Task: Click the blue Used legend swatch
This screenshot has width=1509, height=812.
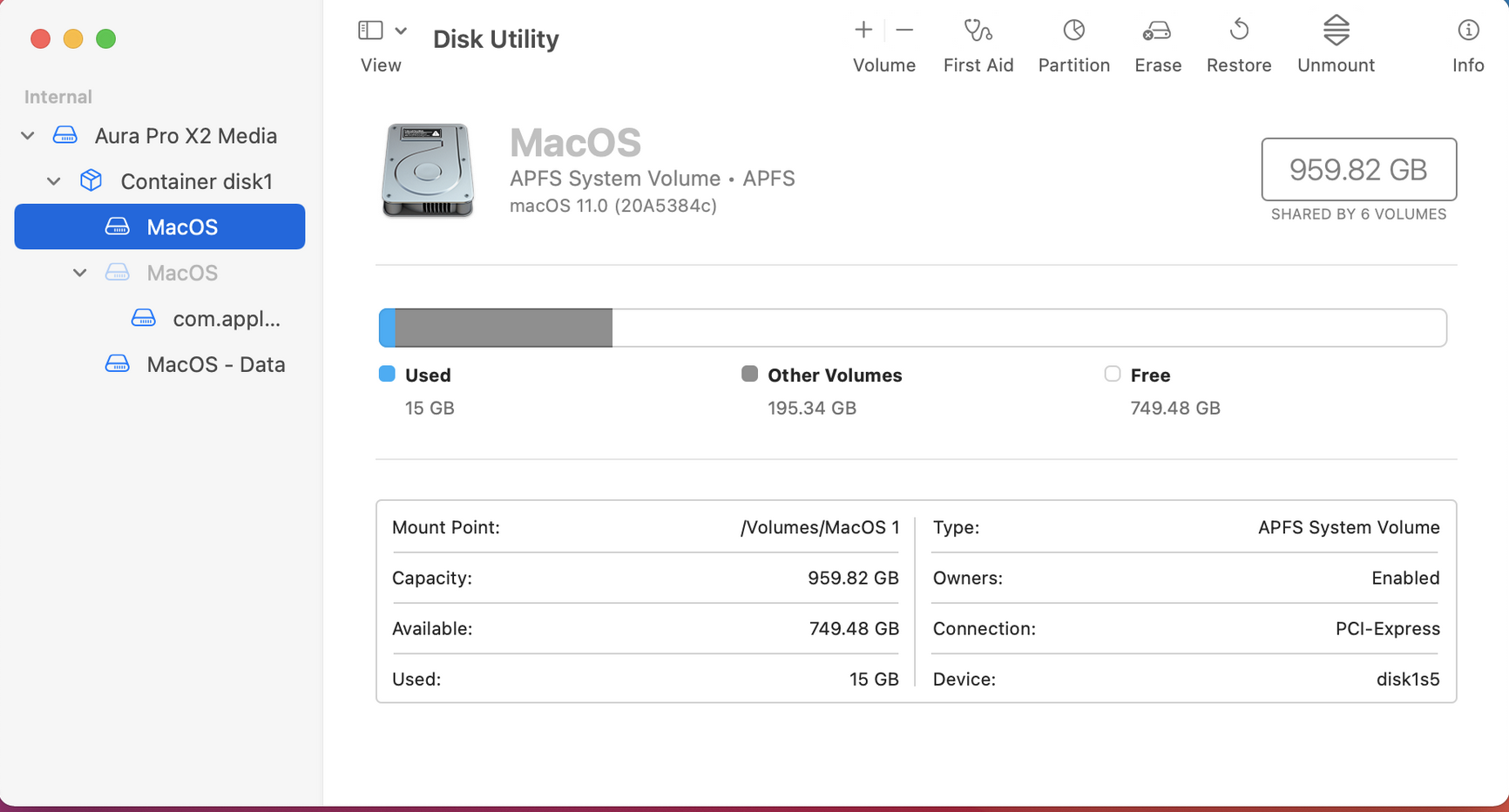Action: (x=387, y=374)
